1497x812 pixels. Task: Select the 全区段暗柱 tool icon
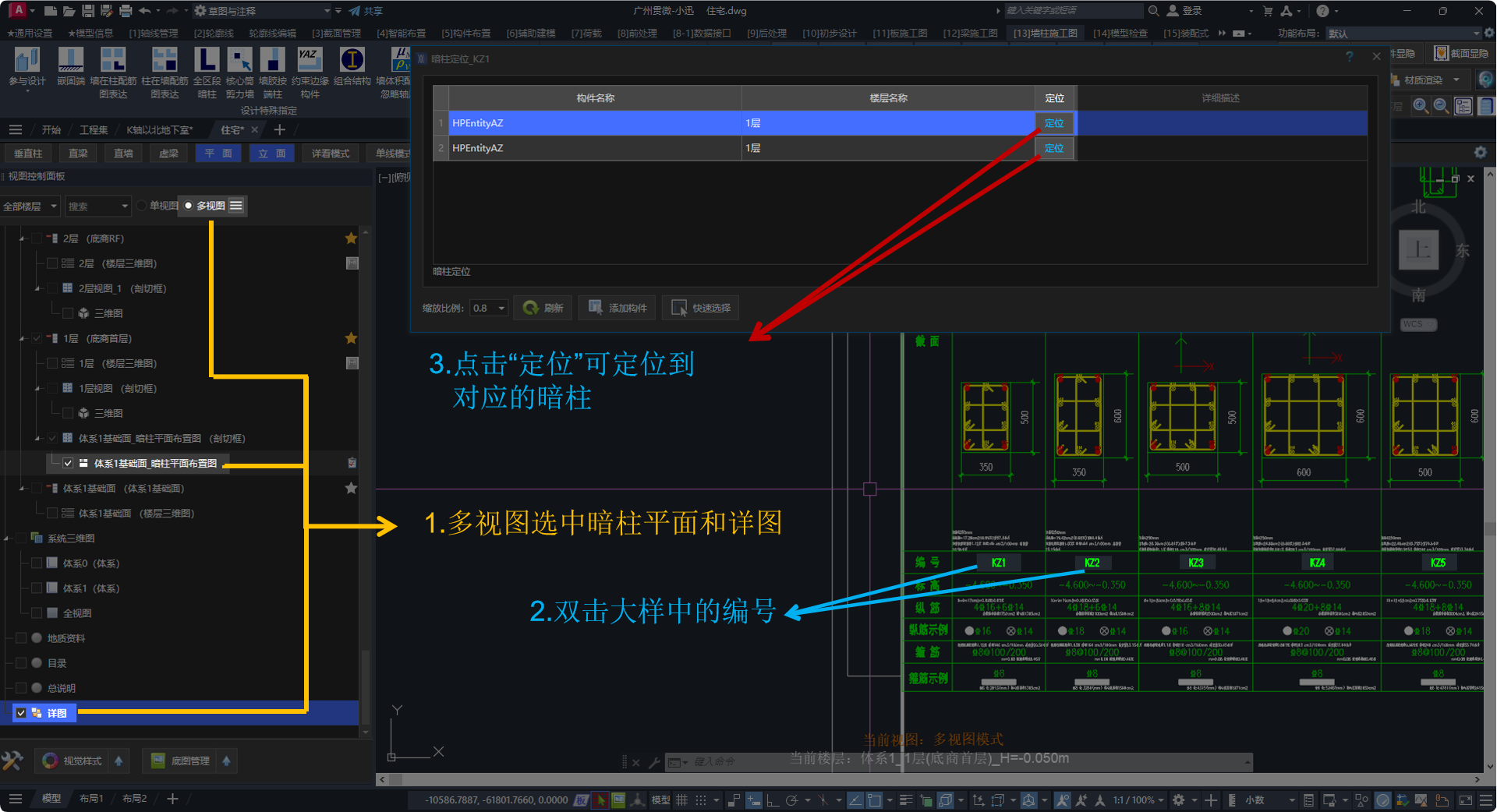point(207,61)
